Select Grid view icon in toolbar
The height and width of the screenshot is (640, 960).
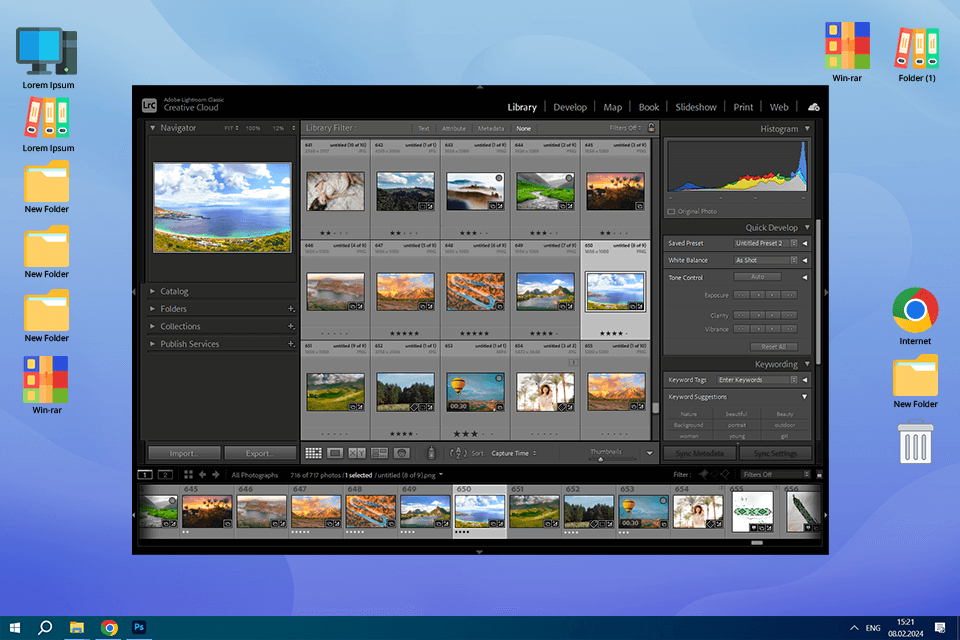coord(313,453)
